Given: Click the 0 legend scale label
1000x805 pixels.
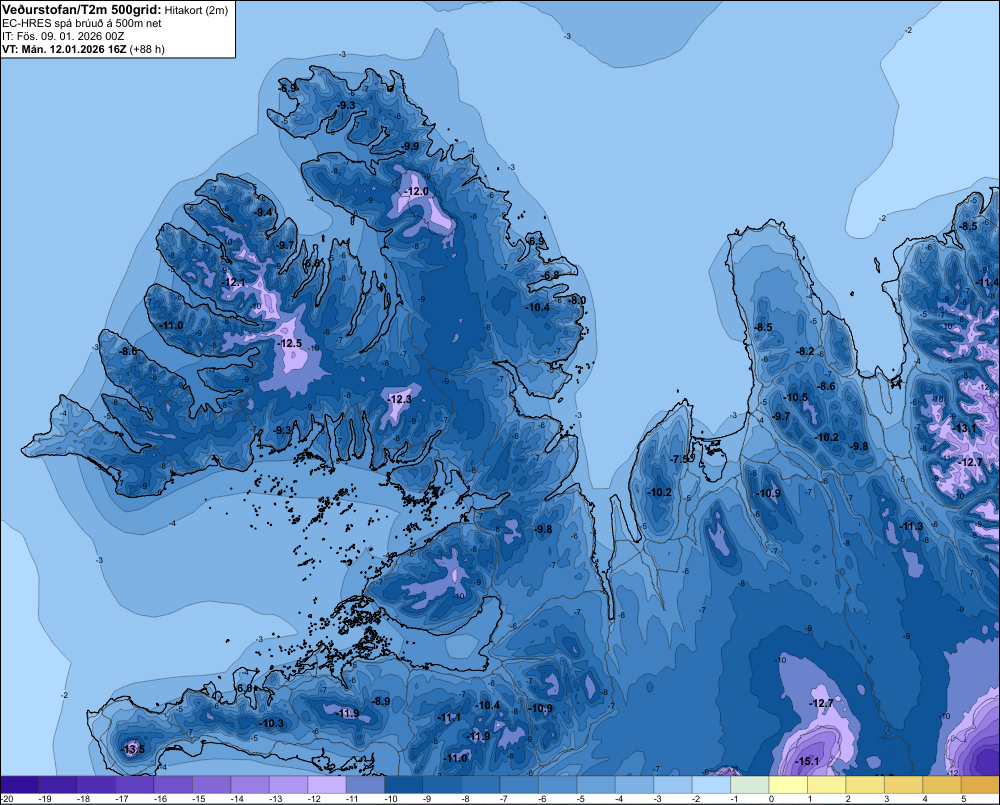Looking at the screenshot, I should click(771, 799).
